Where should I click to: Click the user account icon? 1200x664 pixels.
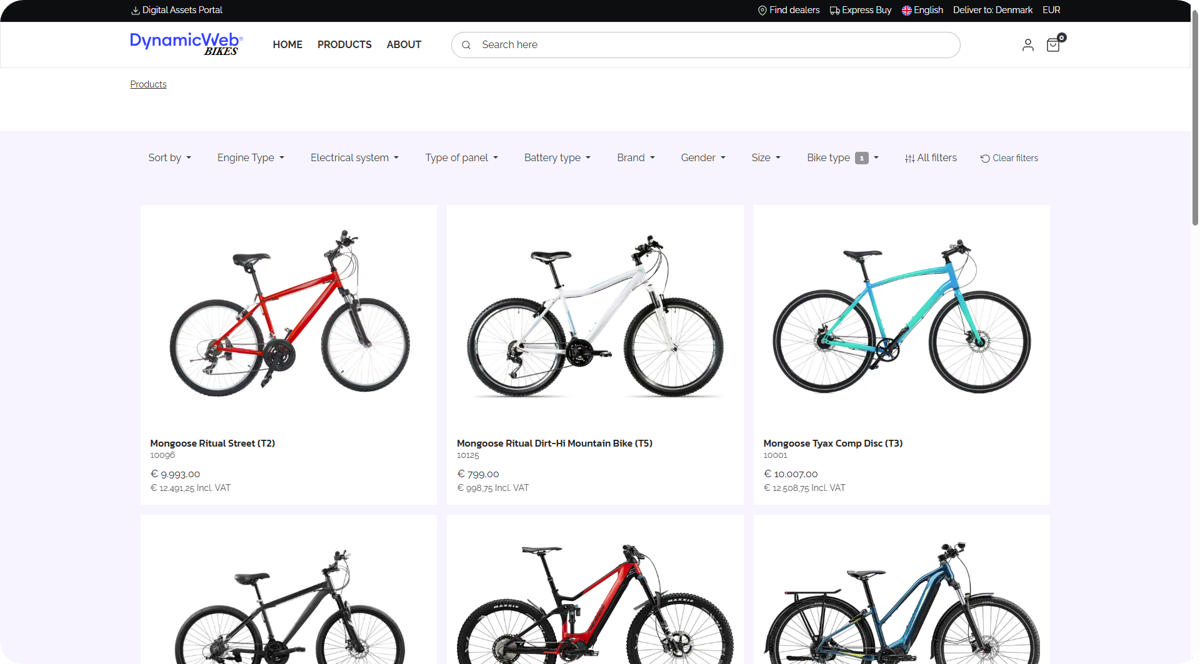click(1027, 45)
